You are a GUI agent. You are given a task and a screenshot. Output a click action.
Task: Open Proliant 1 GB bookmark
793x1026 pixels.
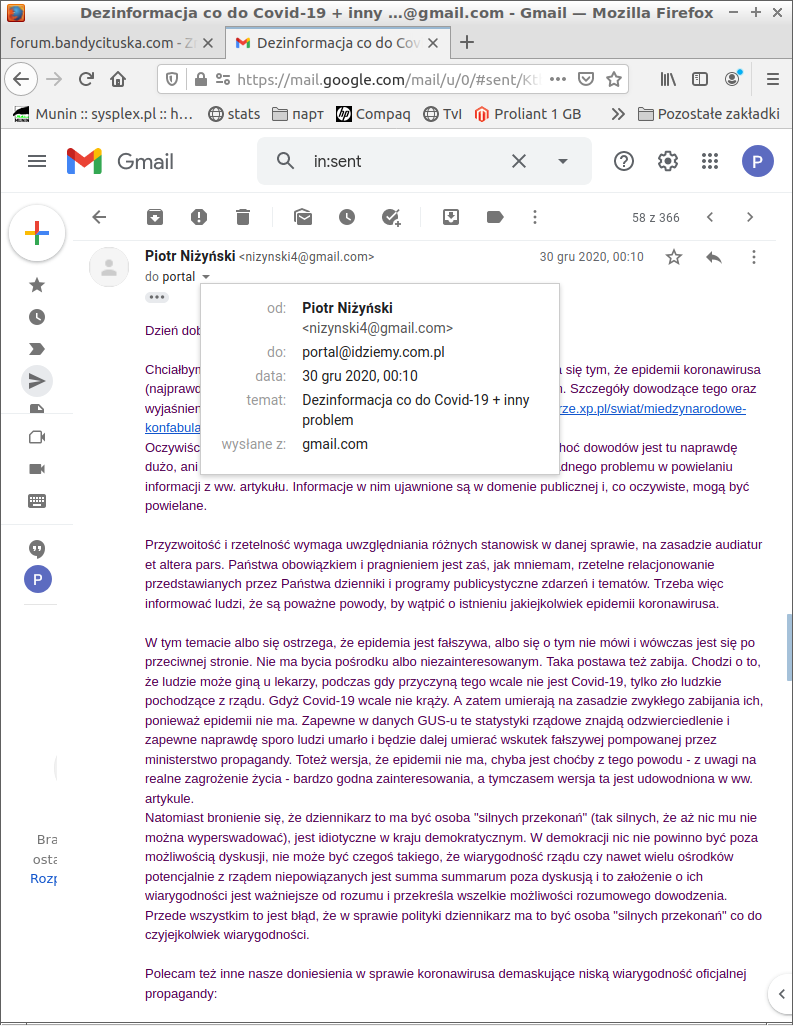click(528, 114)
